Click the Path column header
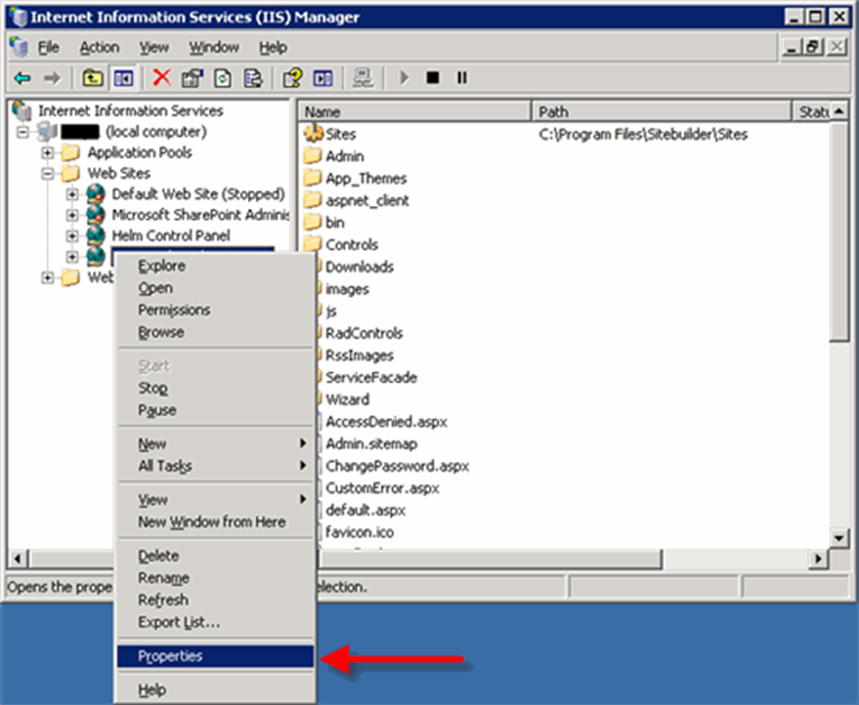Screen dimensions: 859x705 [660, 112]
